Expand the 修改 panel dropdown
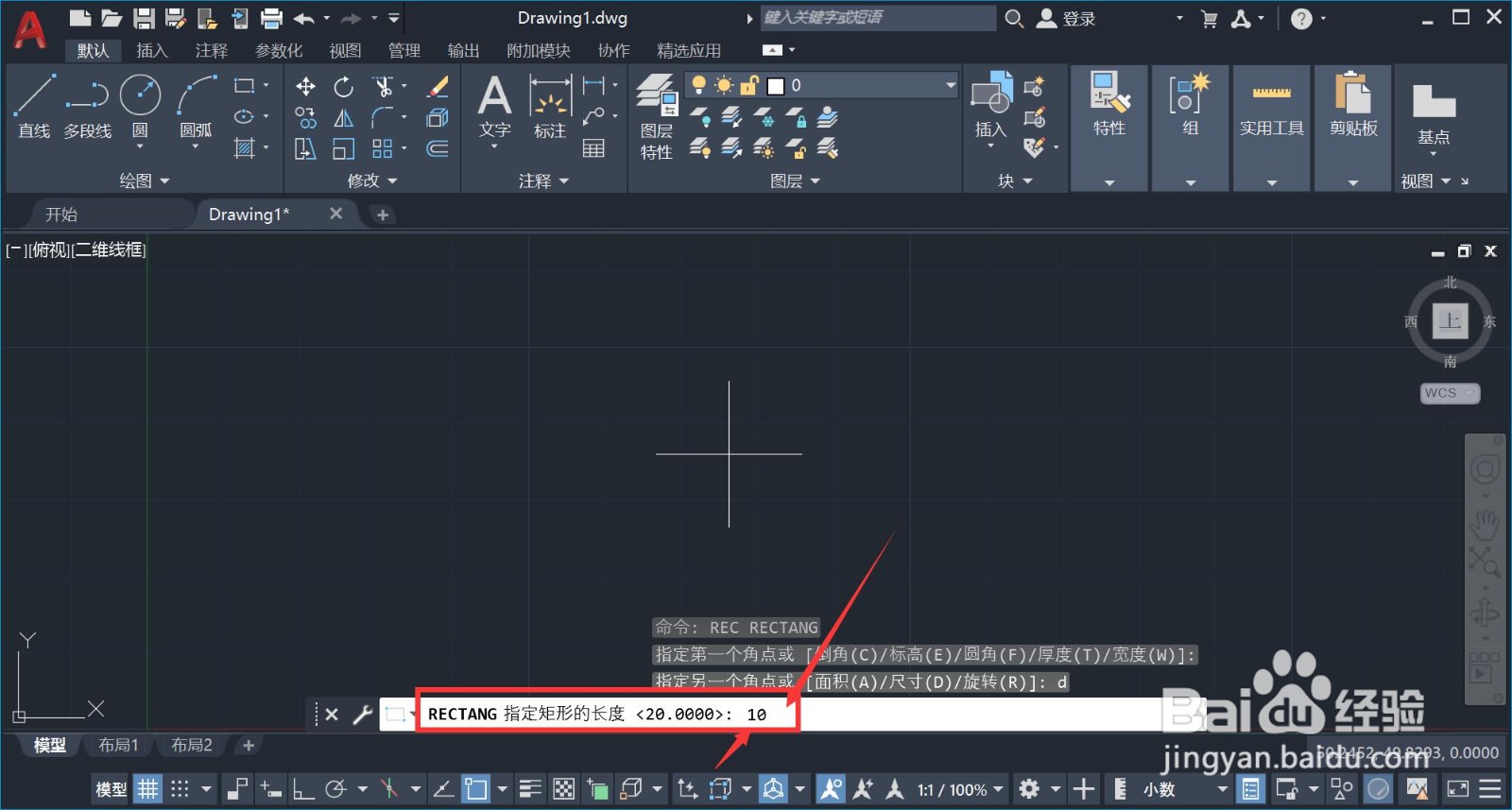The height and width of the screenshot is (810, 1512). pos(372,181)
